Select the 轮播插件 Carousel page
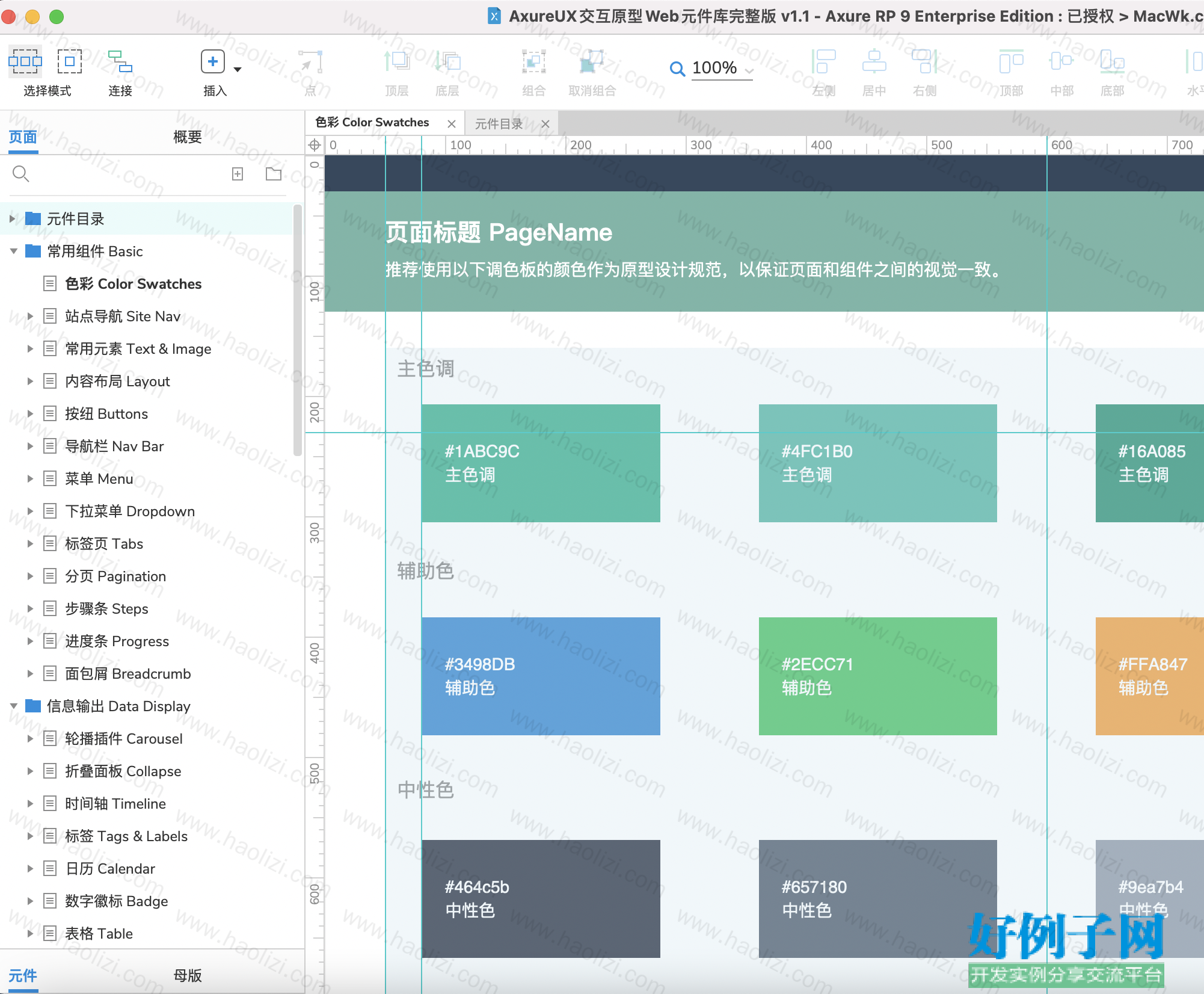This screenshot has height=994, width=1204. tap(124, 739)
